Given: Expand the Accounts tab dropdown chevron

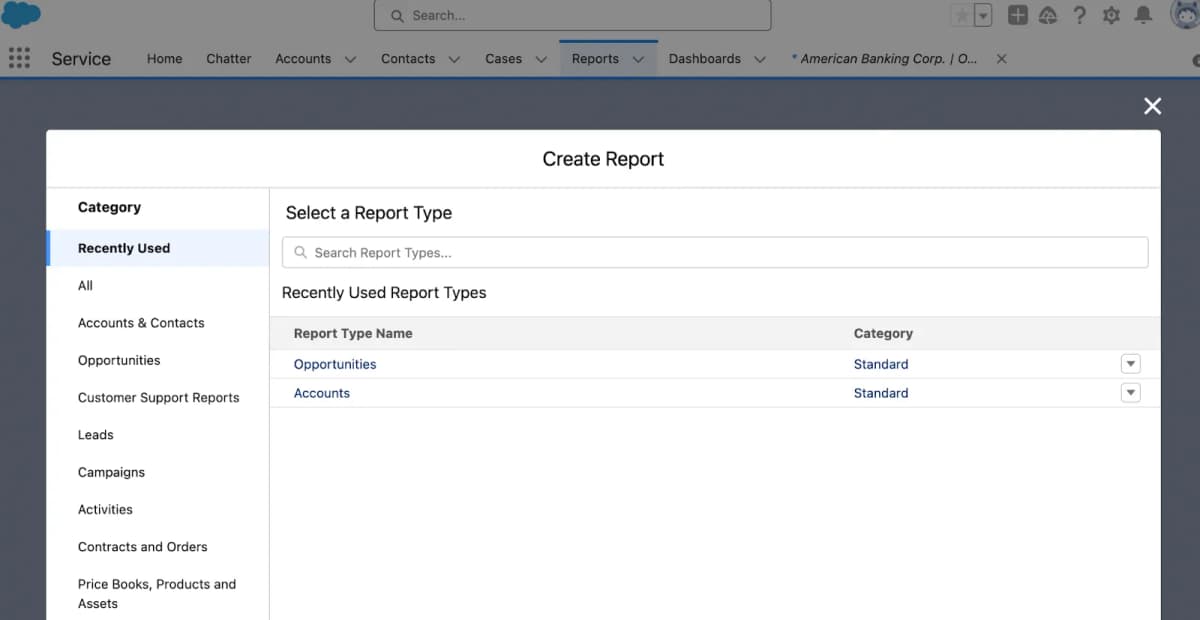Looking at the screenshot, I should pyautogui.click(x=350, y=59).
